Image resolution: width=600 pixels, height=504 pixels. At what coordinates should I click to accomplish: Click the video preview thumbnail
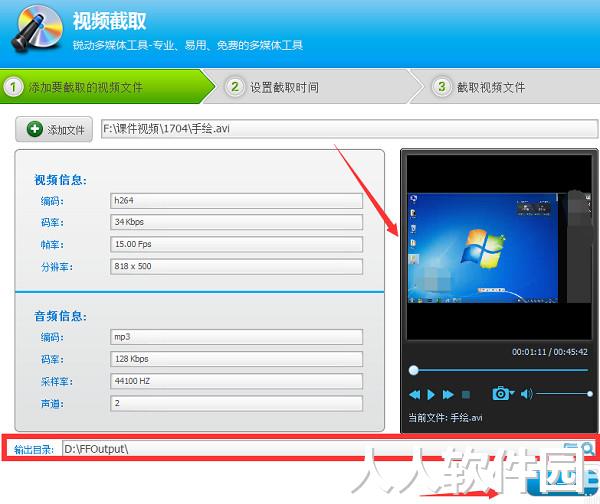click(x=499, y=248)
